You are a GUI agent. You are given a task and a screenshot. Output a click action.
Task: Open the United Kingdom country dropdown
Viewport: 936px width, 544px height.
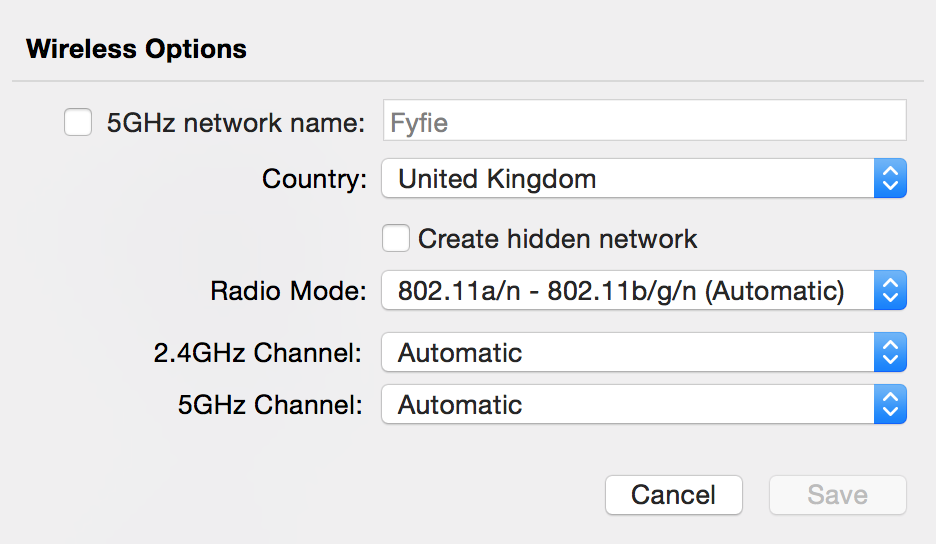[x=628, y=179]
